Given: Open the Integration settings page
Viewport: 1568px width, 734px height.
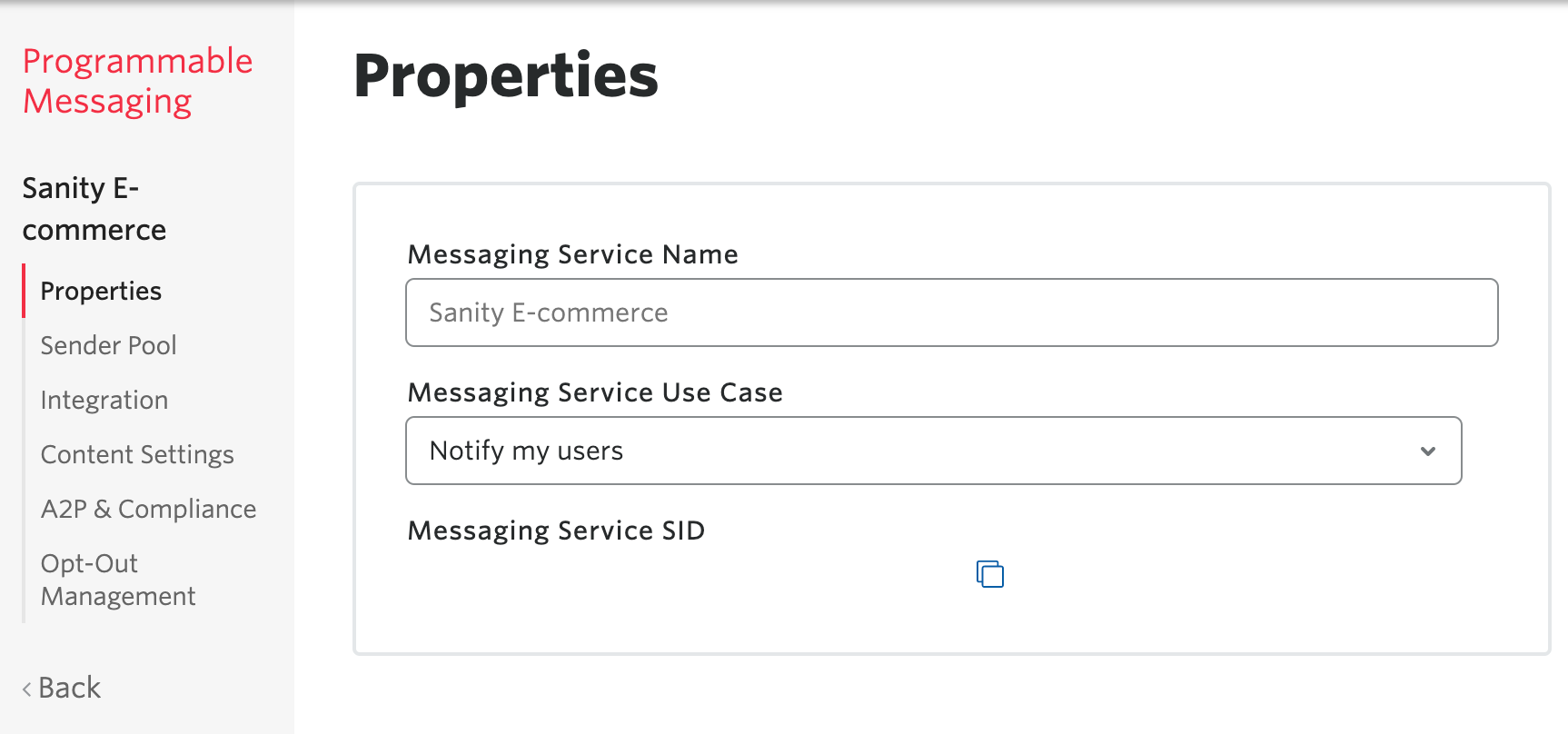Looking at the screenshot, I should click(104, 400).
